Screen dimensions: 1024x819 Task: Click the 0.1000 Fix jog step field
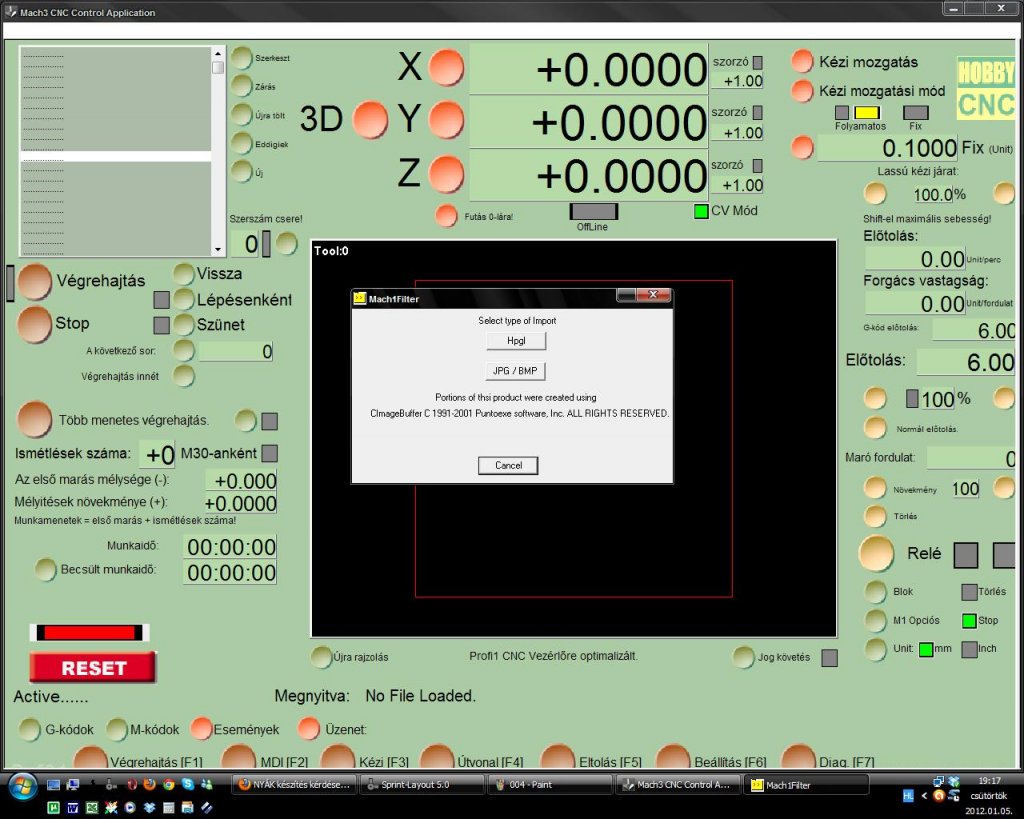888,148
